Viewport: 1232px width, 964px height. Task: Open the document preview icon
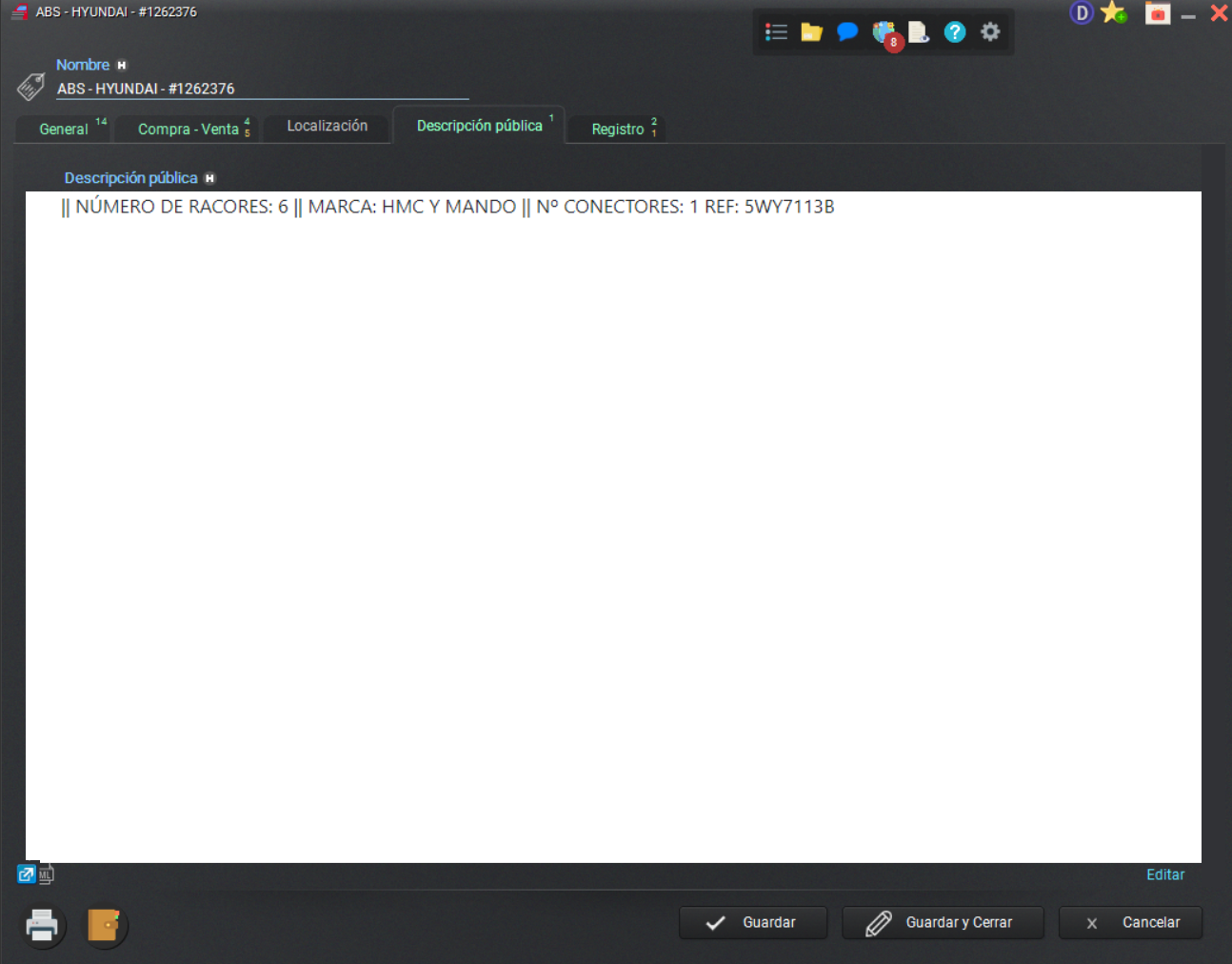(918, 32)
